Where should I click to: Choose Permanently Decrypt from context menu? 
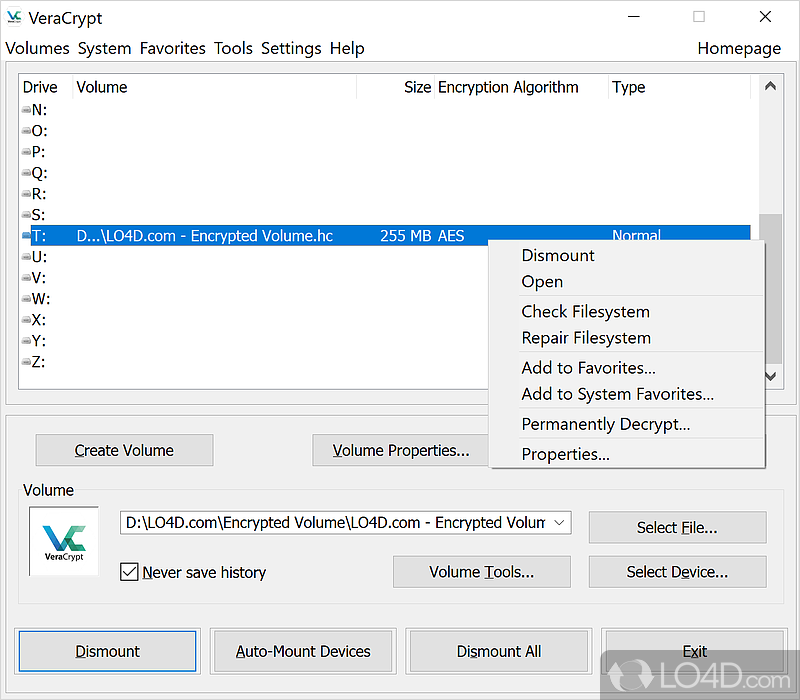tap(605, 424)
